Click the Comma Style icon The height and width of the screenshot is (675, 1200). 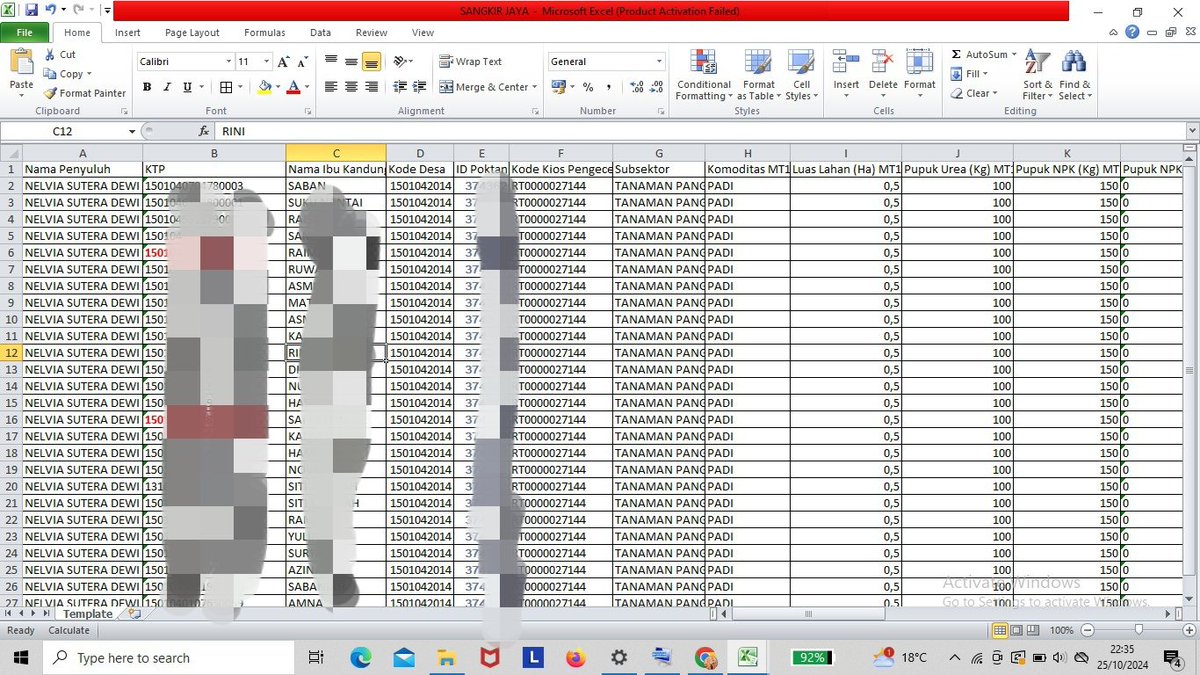[608, 87]
